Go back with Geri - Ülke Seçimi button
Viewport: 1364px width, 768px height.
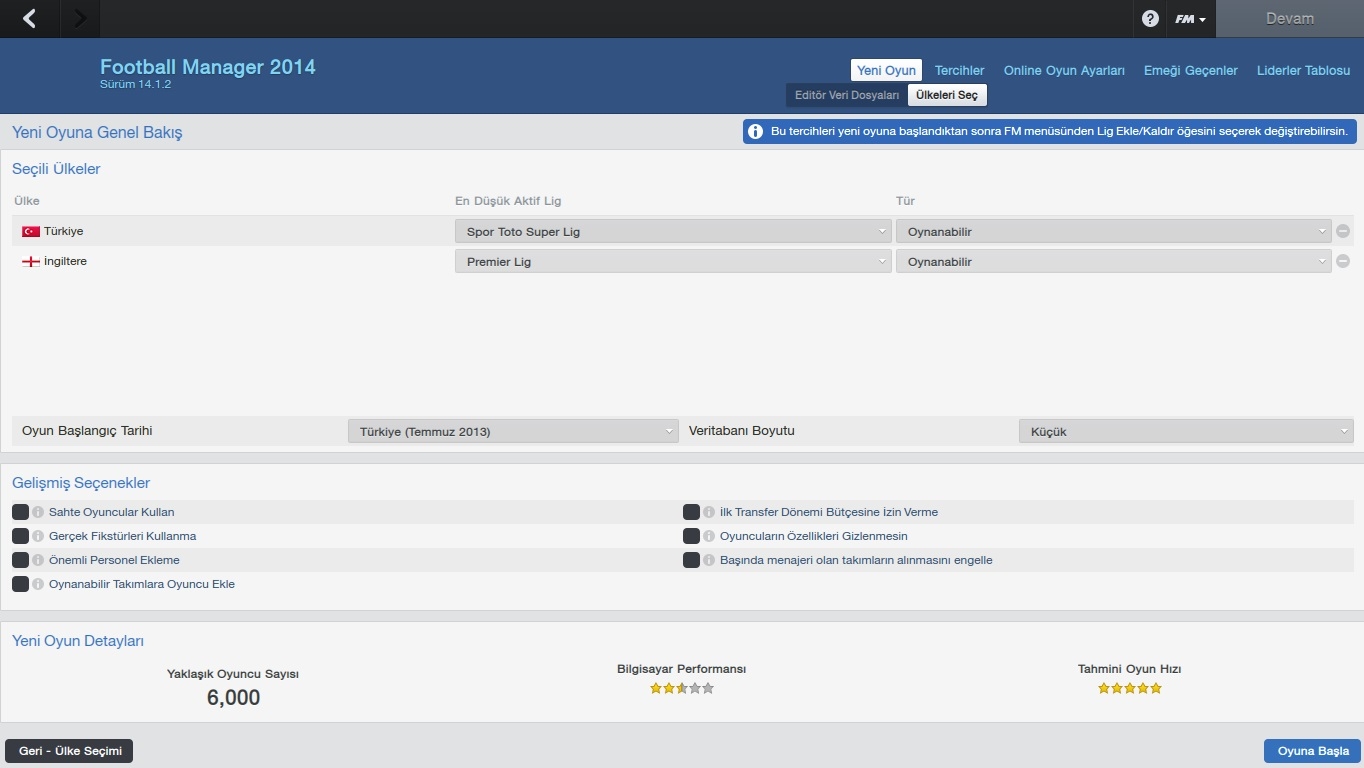click(69, 751)
